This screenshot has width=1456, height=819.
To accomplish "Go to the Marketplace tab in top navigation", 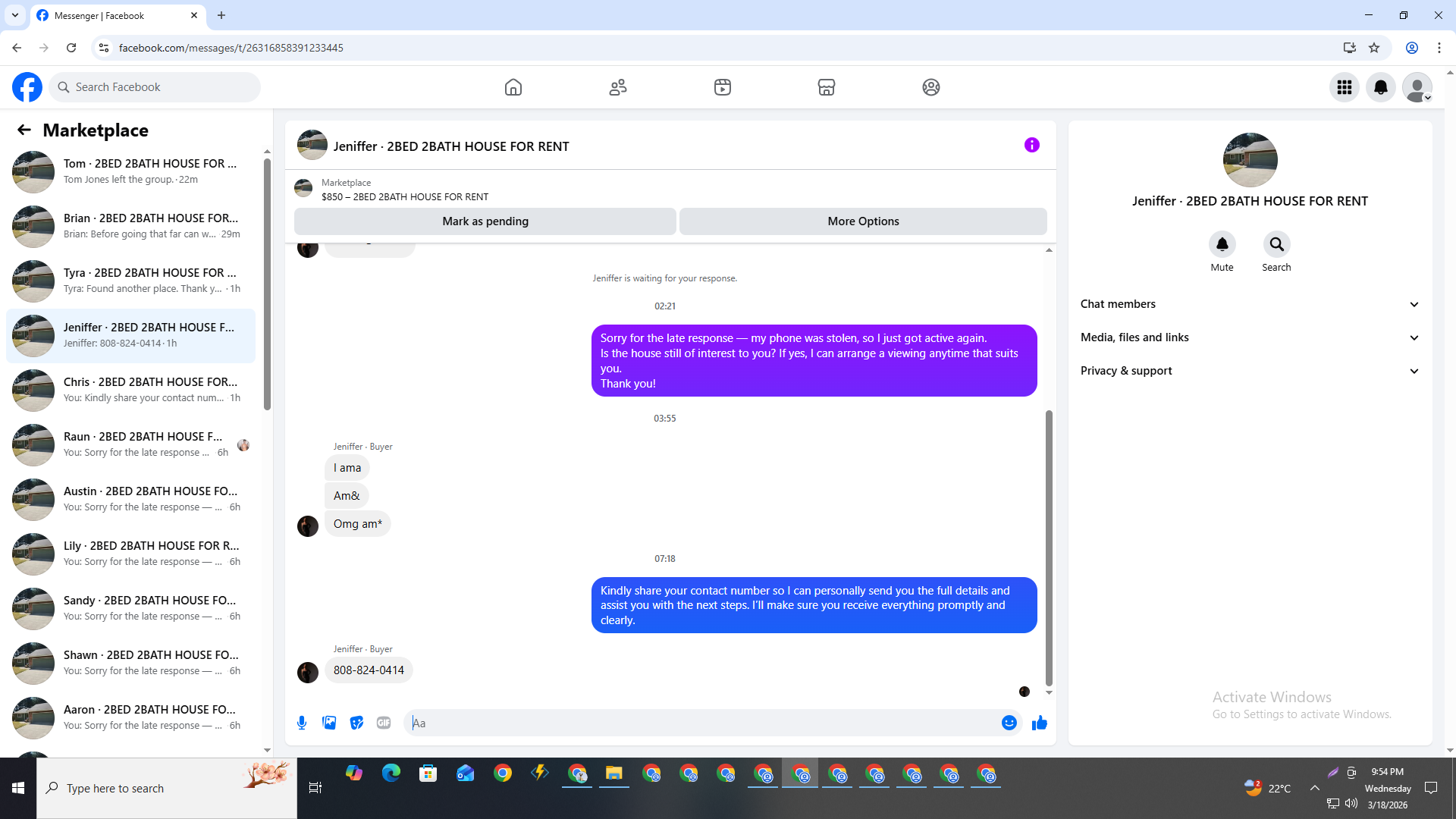I will (x=826, y=87).
